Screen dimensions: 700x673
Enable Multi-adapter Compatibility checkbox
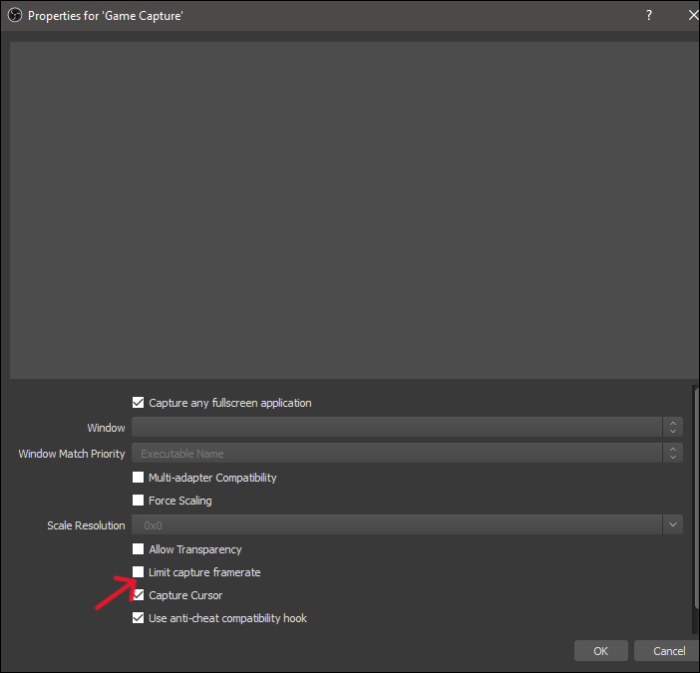pyautogui.click(x=139, y=478)
